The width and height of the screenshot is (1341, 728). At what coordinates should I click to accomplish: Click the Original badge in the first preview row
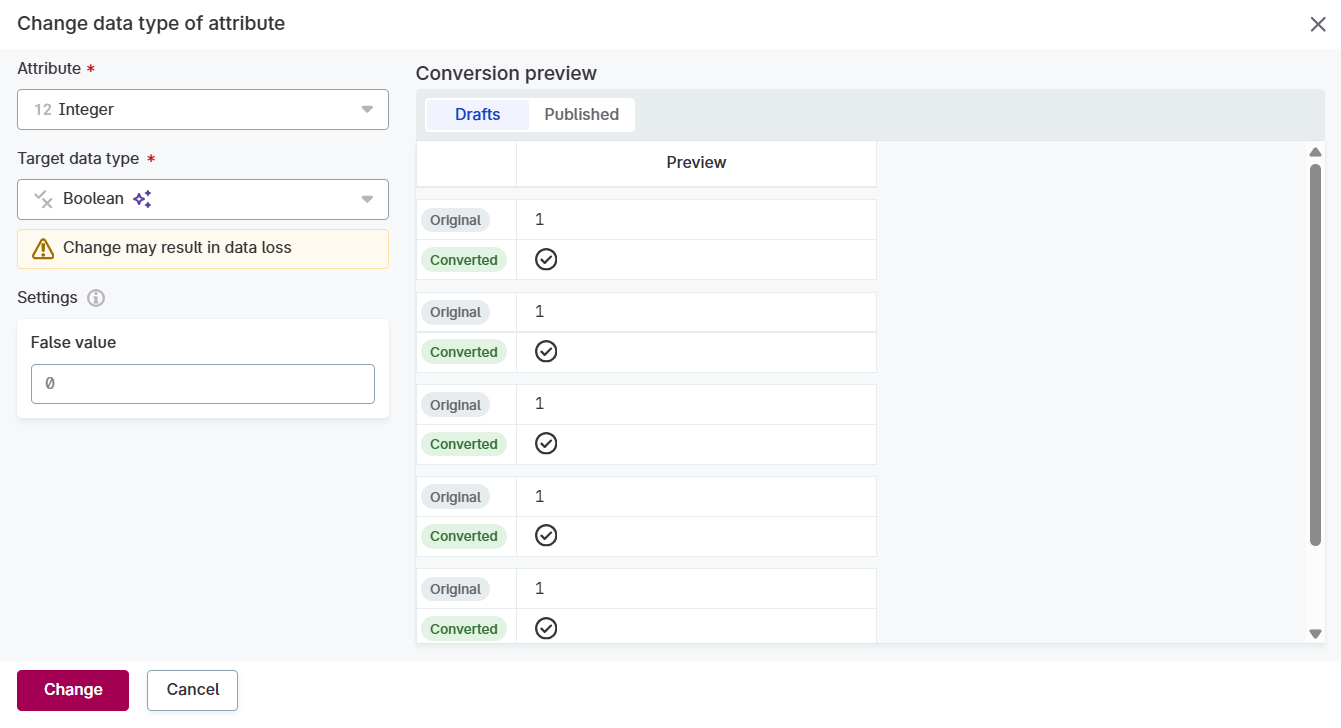455,220
